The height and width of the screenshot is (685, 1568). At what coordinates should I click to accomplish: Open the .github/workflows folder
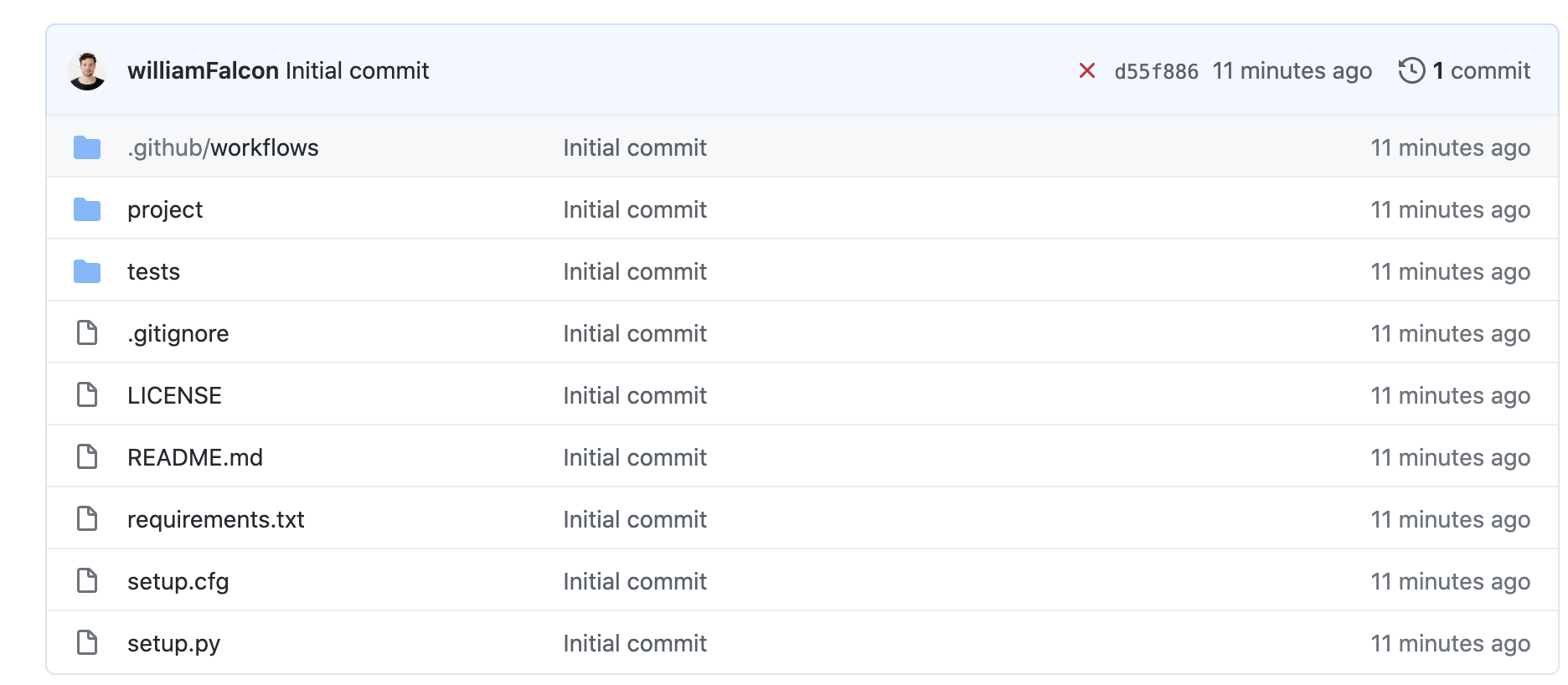click(223, 147)
